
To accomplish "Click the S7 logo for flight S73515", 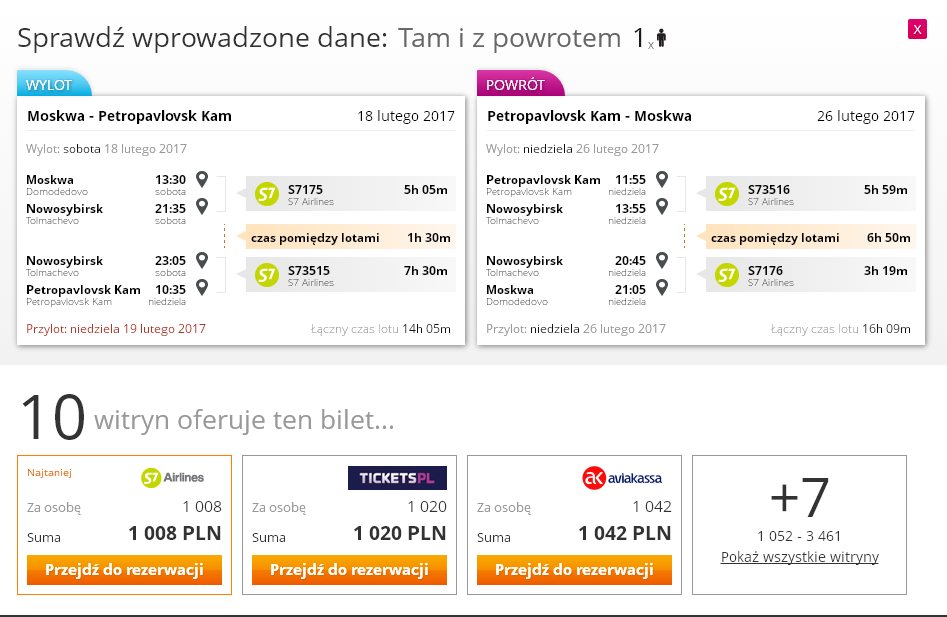I will [x=266, y=275].
